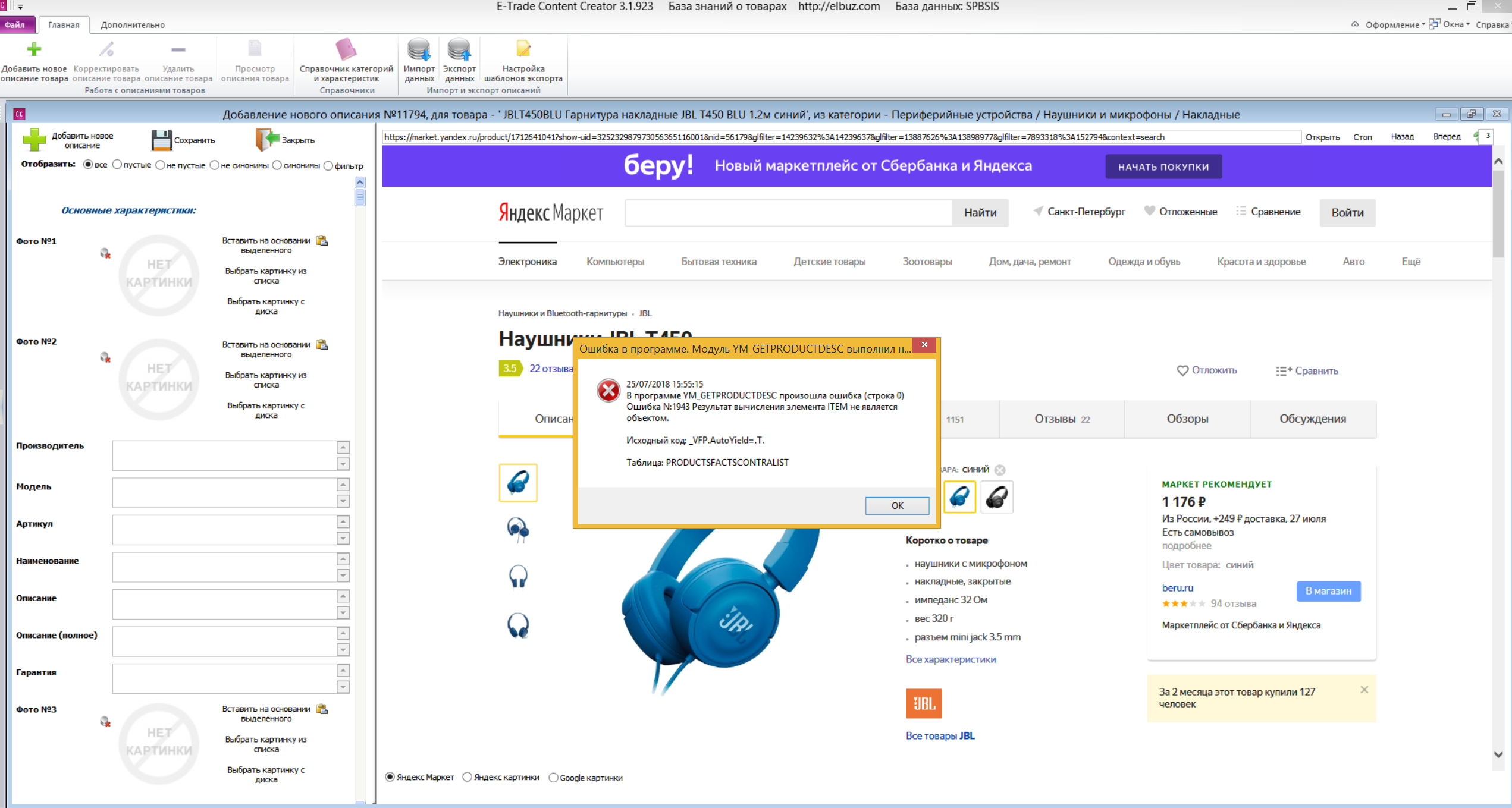1512x808 pixels.
Task: Click the location arrow icon near Санкт-Петербург
Action: coord(1038,211)
